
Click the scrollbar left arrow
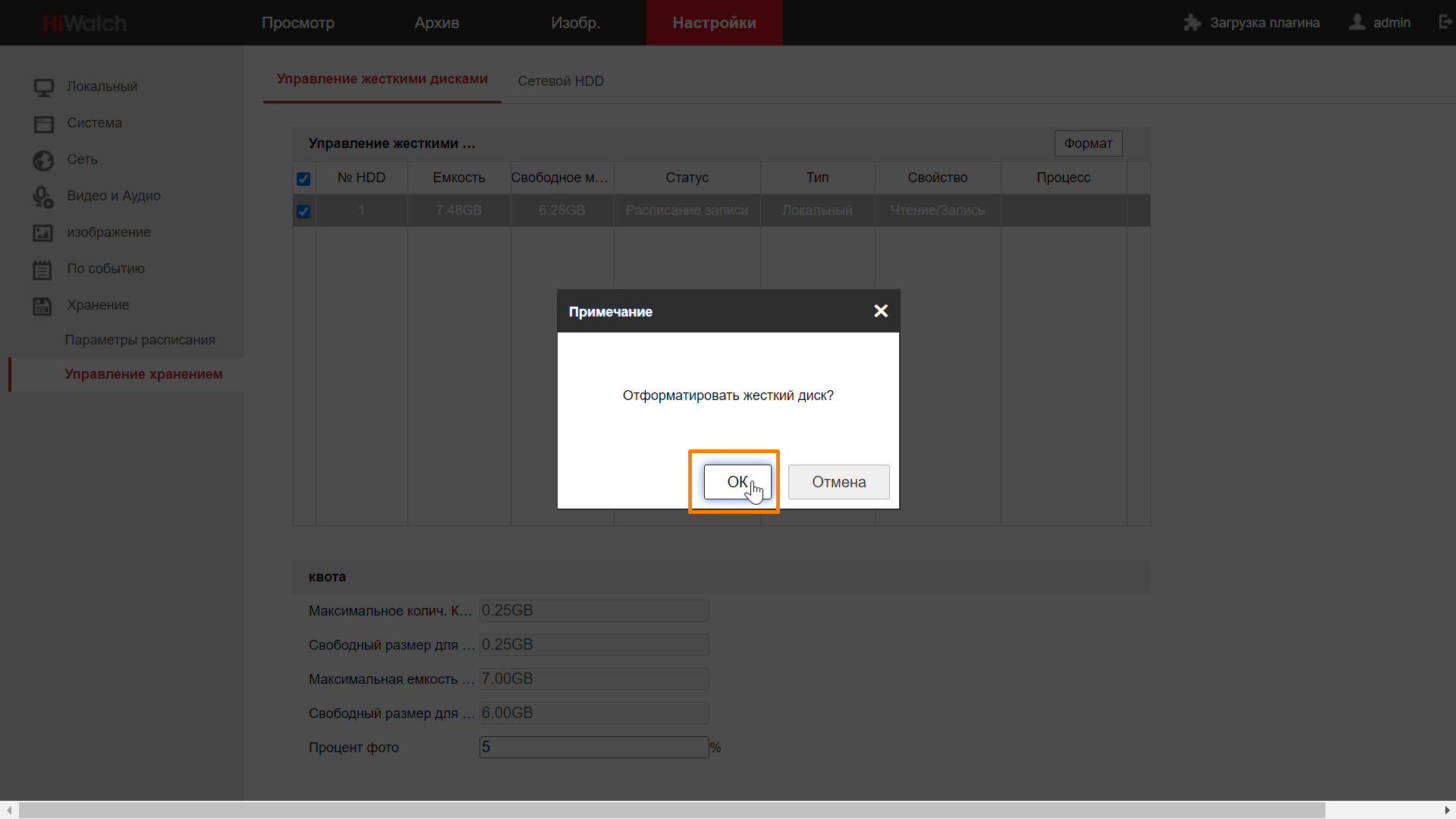pyautogui.click(x=8, y=811)
